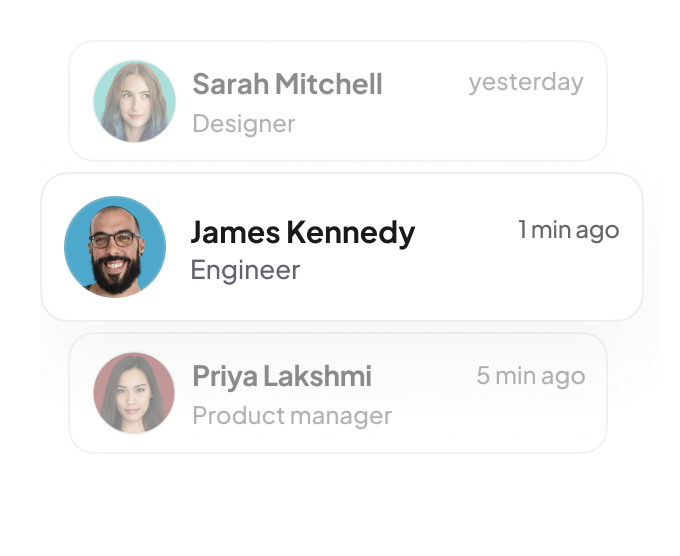680x556 pixels.
Task: Open the James Kennedy name link
Action: pyautogui.click(x=302, y=232)
